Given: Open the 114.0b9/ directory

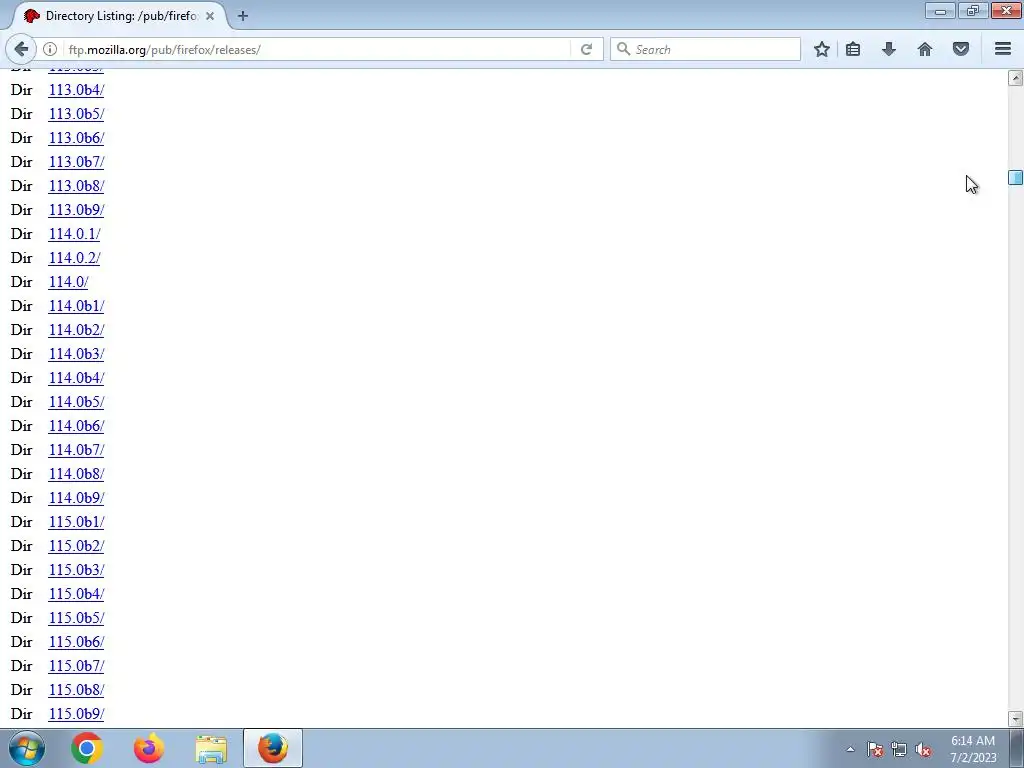Looking at the screenshot, I should tap(76, 498).
